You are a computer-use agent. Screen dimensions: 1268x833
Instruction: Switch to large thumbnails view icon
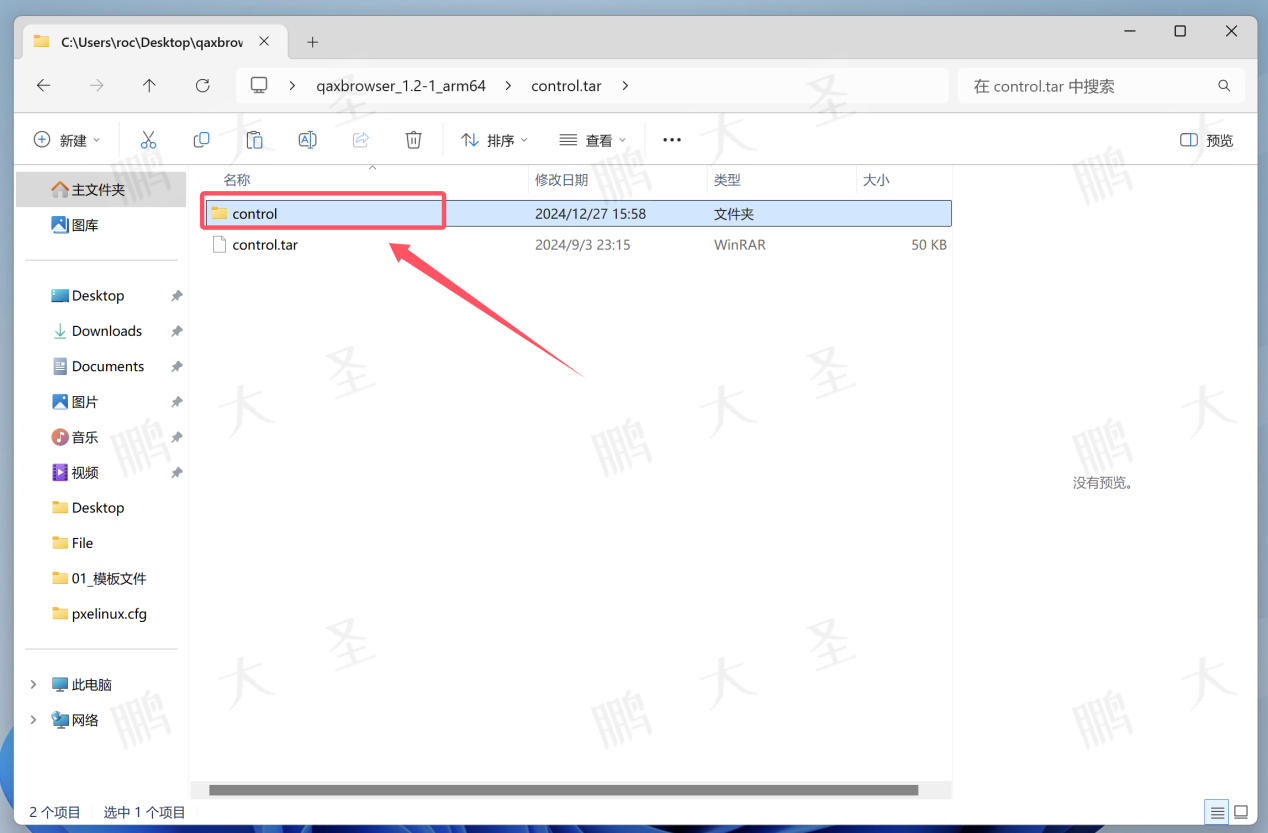1241,811
